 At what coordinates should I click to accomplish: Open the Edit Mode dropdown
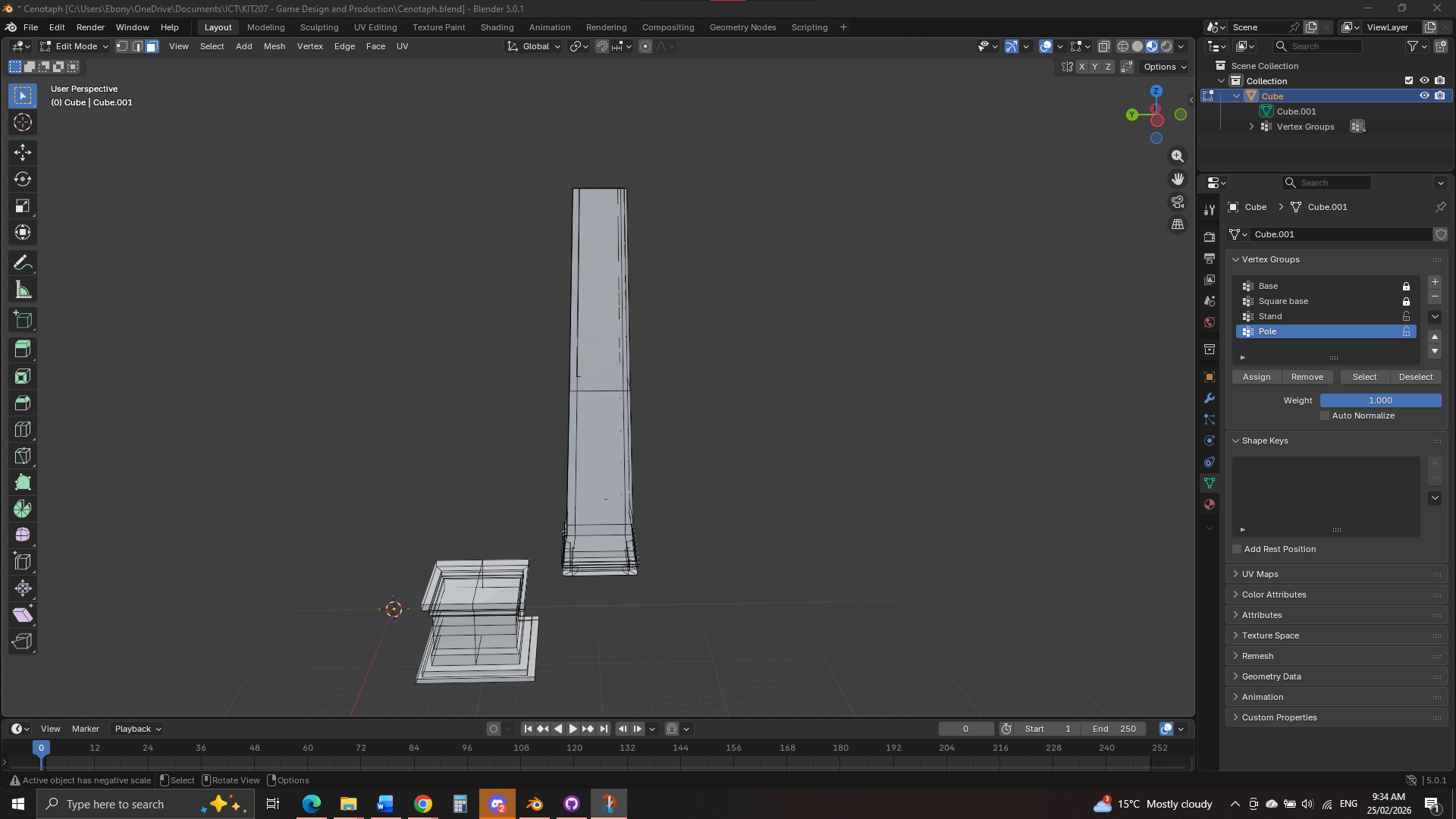pyautogui.click(x=75, y=46)
